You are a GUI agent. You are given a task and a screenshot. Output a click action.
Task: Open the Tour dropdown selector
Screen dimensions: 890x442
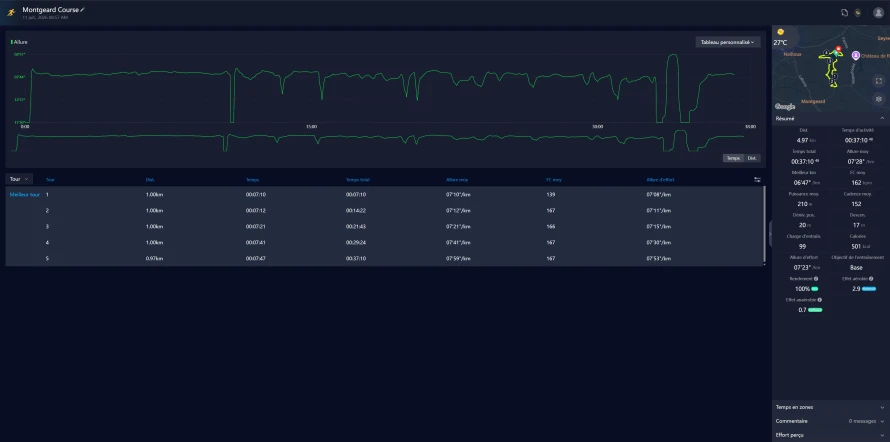coord(19,179)
